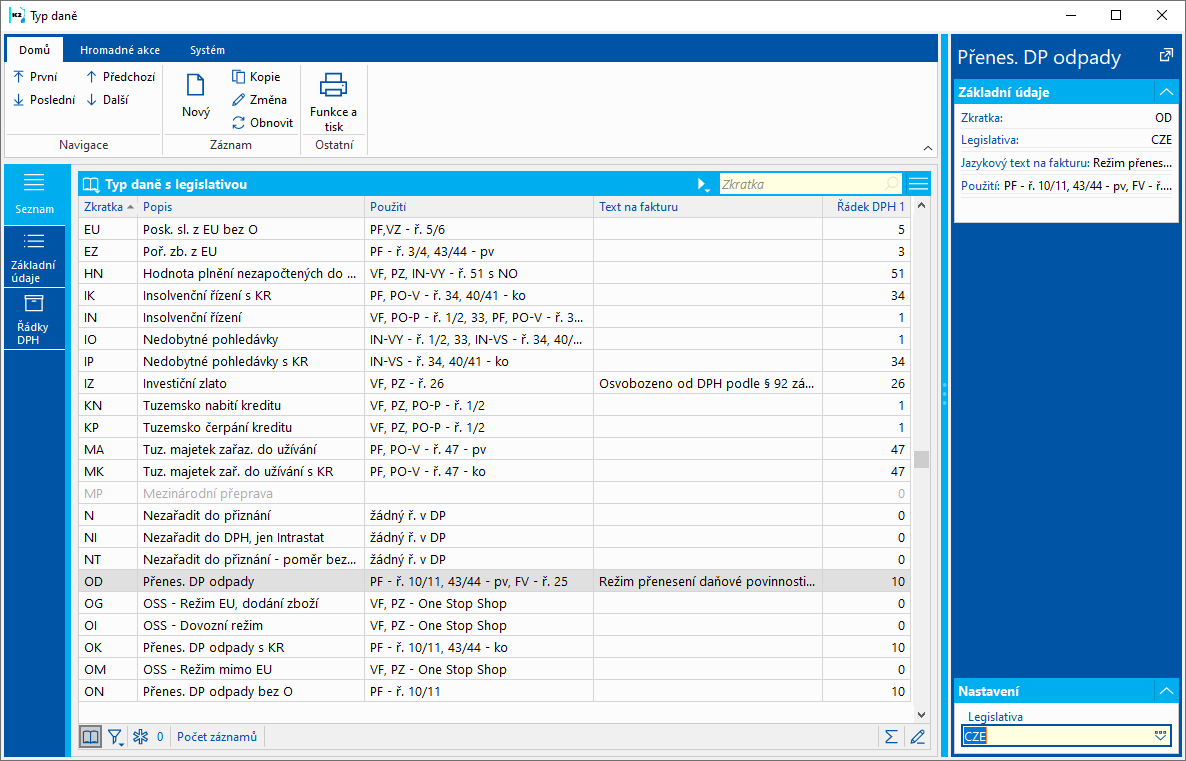The width and height of the screenshot is (1186, 761).
Task: Select the row Posk. sl. z EU bez O
Action: tap(495, 229)
